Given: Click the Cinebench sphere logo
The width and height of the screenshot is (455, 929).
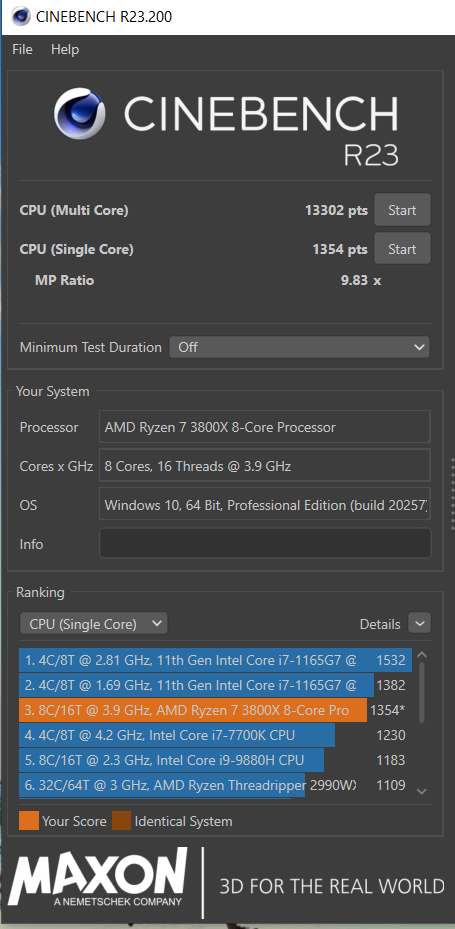Looking at the screenshot, I should pos(79,114).
